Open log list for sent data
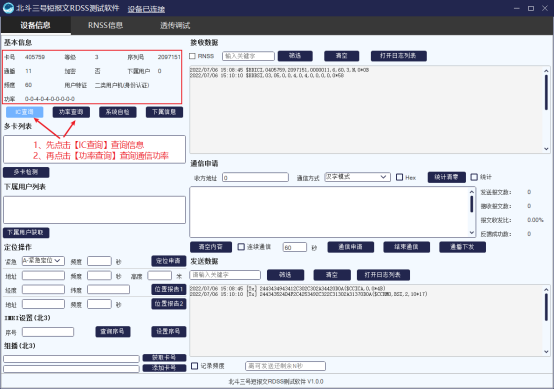 click(x=383, y=275)
